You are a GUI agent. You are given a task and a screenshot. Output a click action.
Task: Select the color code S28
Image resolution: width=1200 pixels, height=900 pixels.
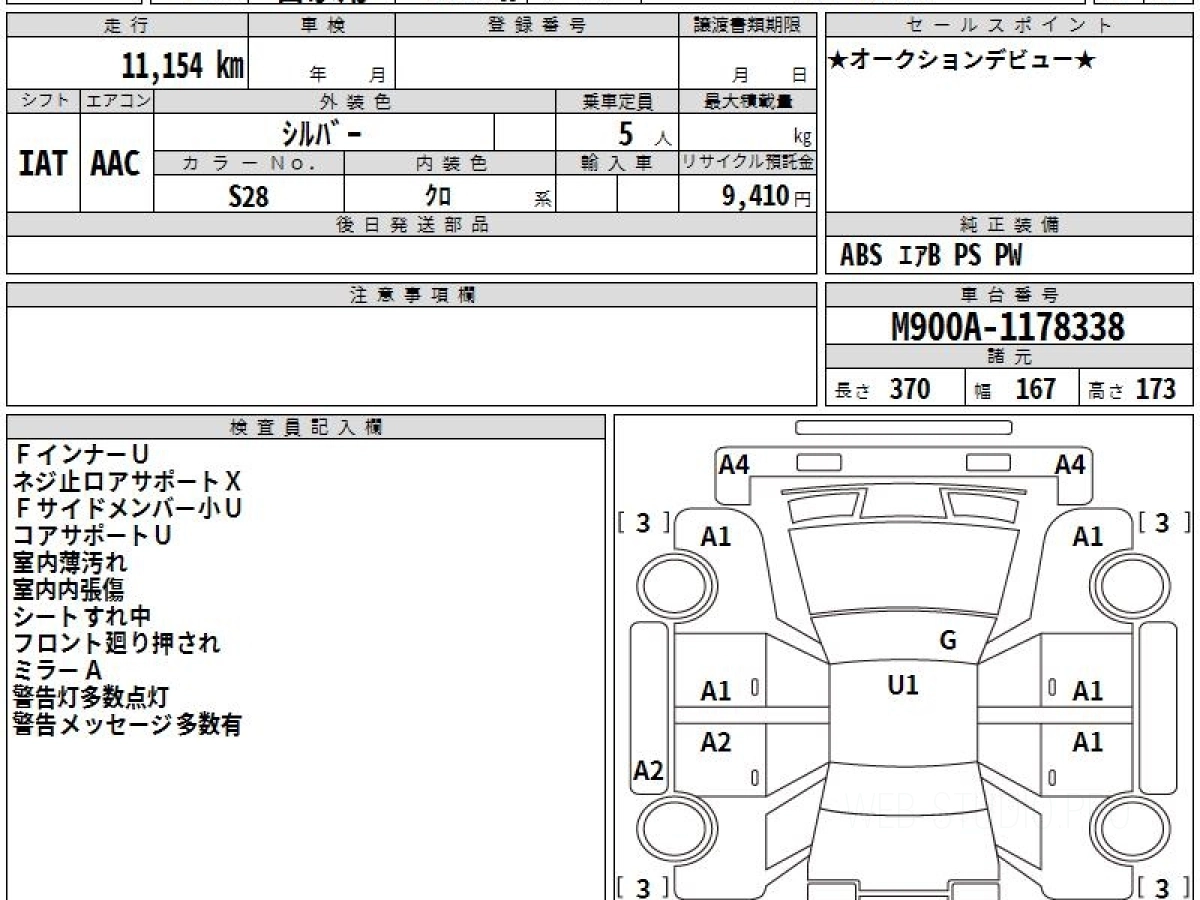[x=248, y=196]
